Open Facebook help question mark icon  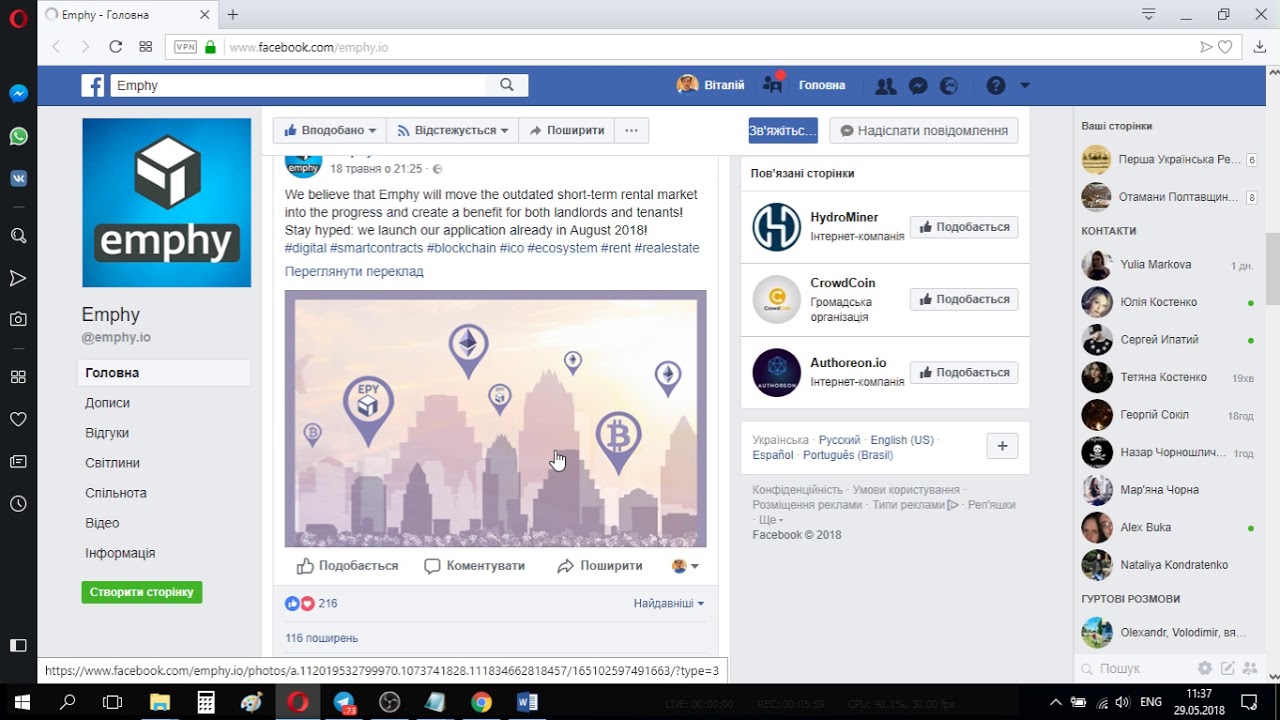click(996, 86)
